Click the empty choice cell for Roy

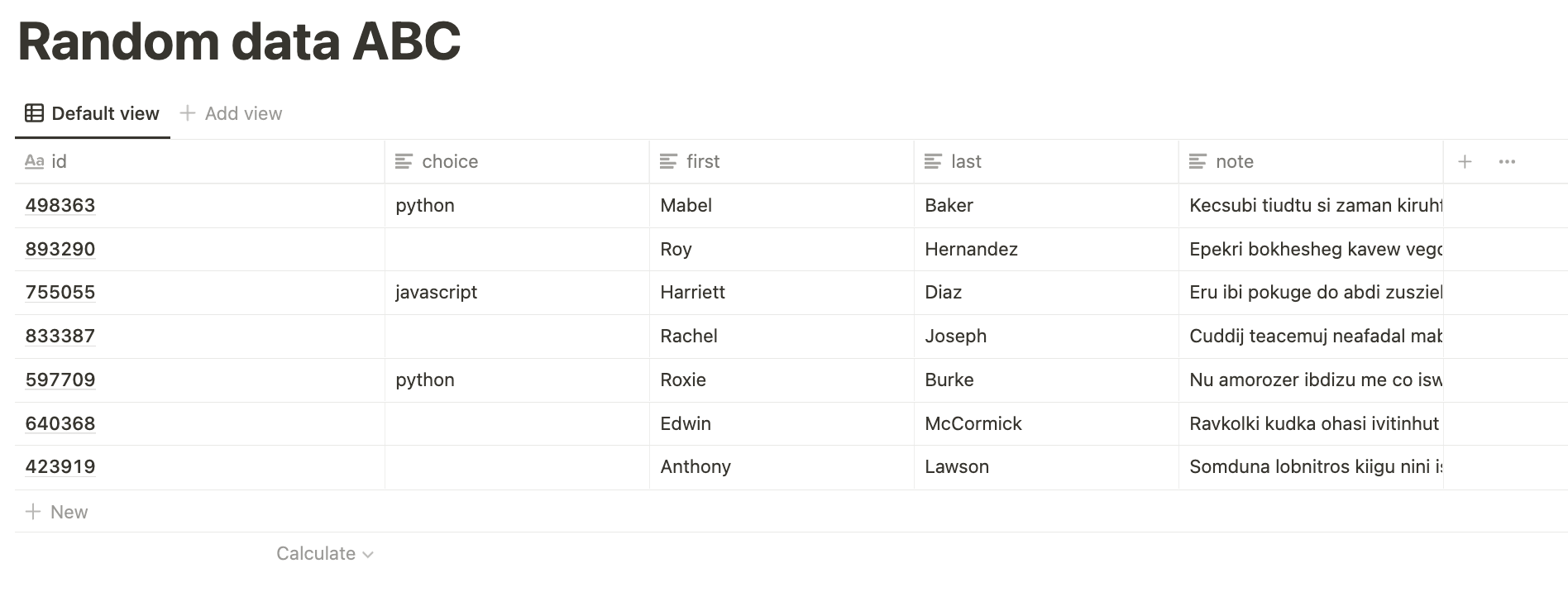tap(517, 249)
